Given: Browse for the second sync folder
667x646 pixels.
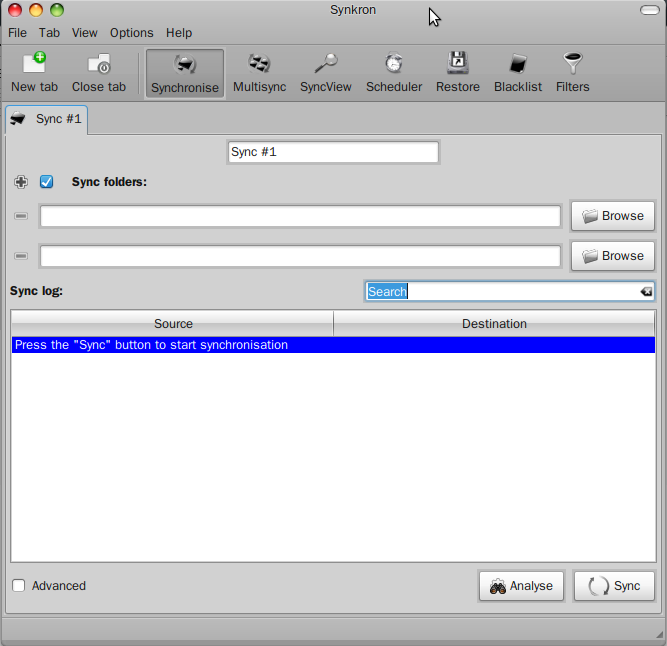Looking at the screenshot, I should [613, 256].
